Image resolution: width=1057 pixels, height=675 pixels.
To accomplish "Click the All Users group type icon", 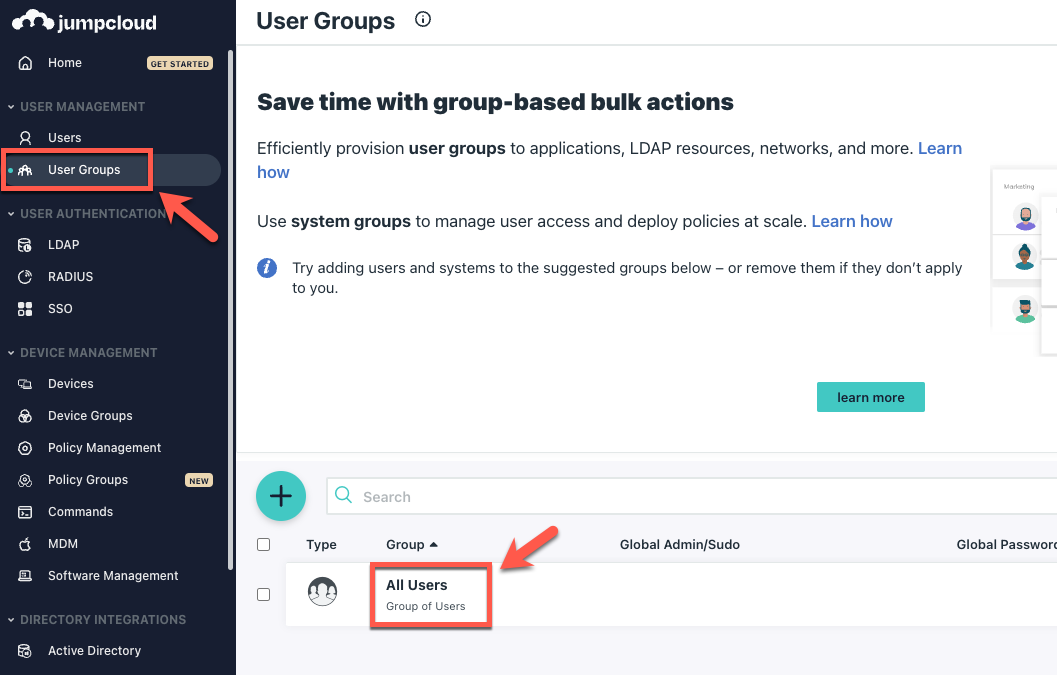I will (x=322, y=591).
